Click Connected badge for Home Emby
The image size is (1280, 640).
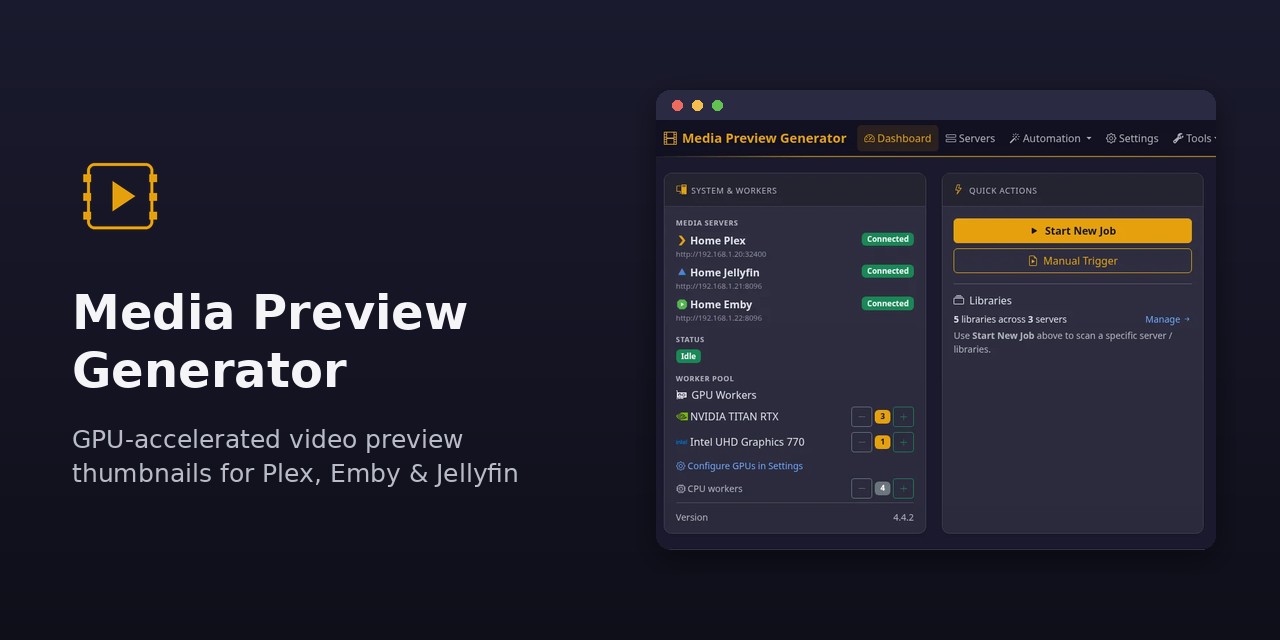click(x=888, y=303)
